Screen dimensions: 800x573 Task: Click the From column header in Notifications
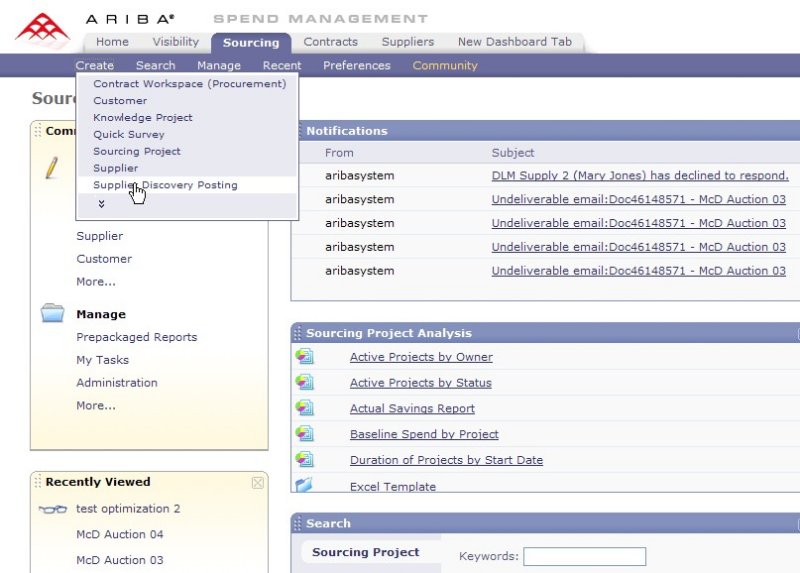click(x=339, y=153)
